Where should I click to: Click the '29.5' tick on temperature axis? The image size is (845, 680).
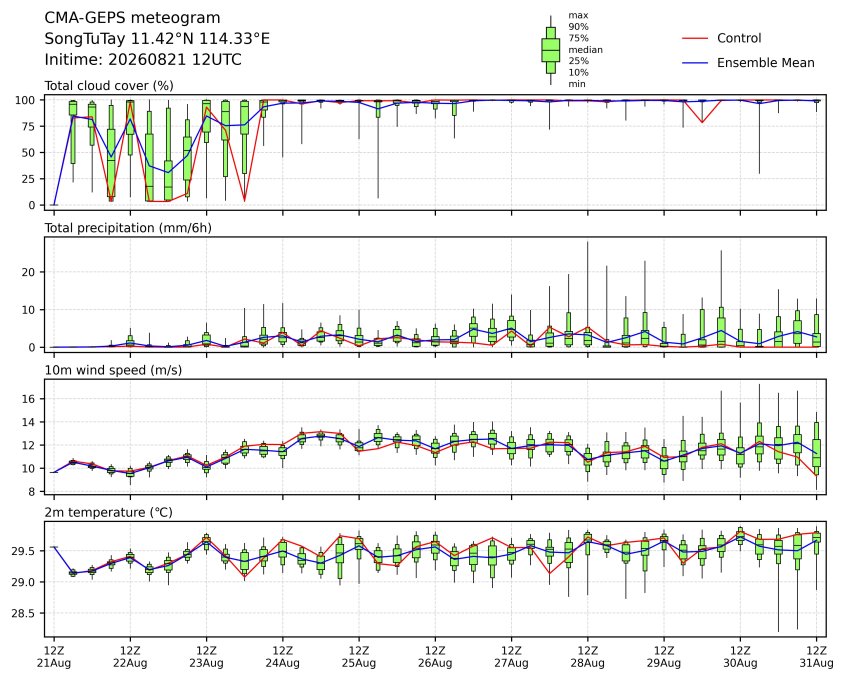coord(25,551)
